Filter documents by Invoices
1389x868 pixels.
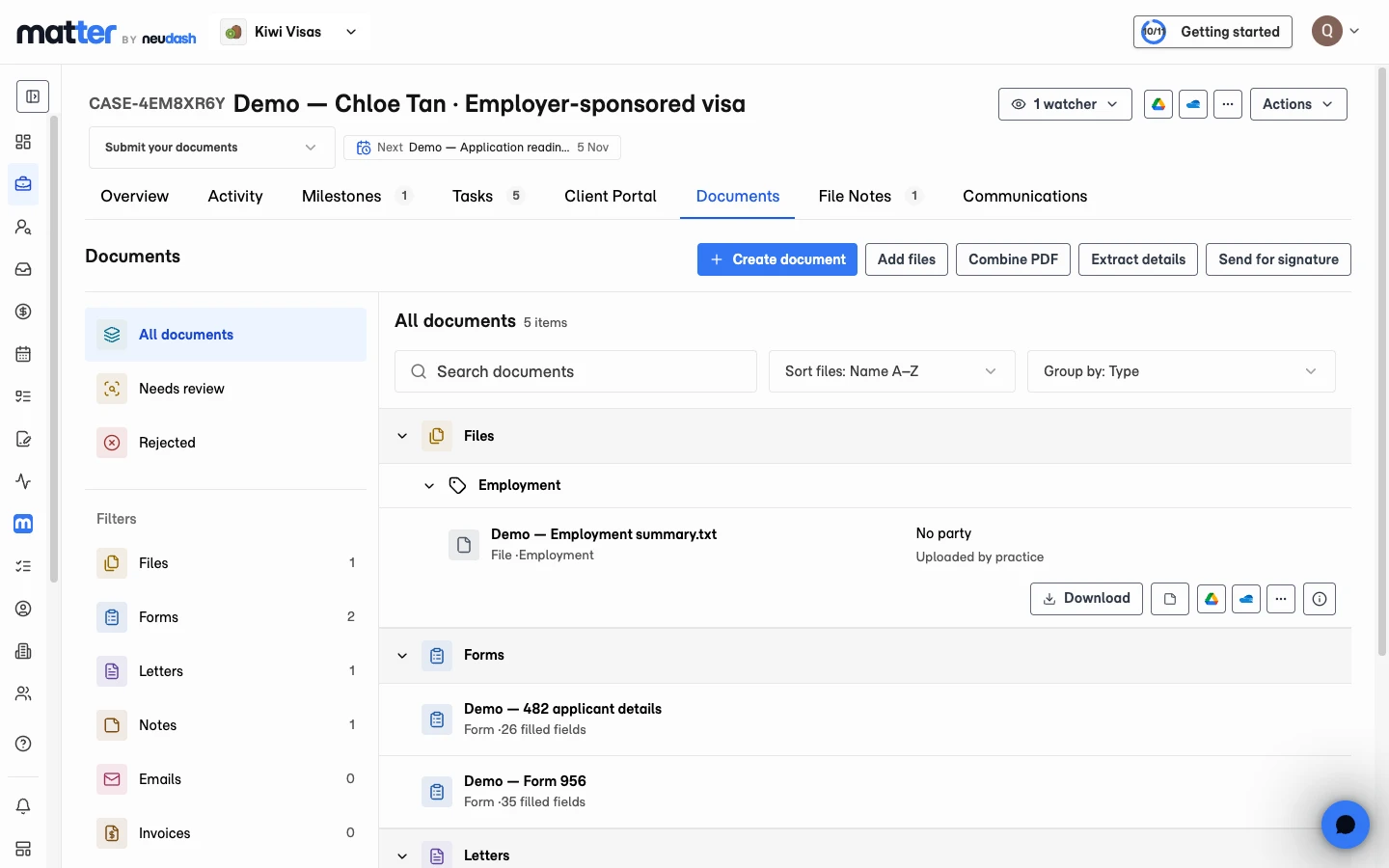tap(226, 833)
